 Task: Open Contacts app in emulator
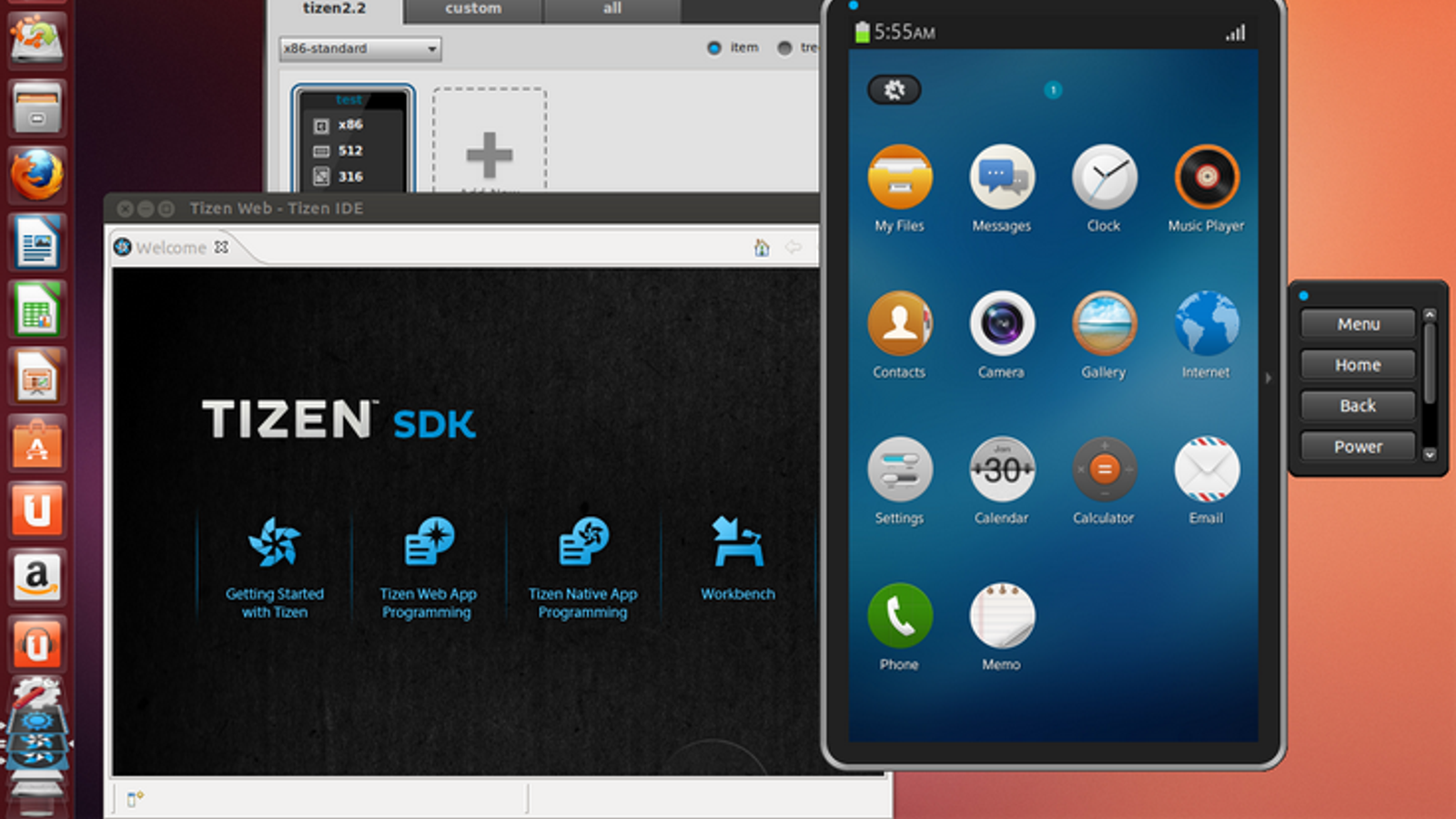coord(900,324)
